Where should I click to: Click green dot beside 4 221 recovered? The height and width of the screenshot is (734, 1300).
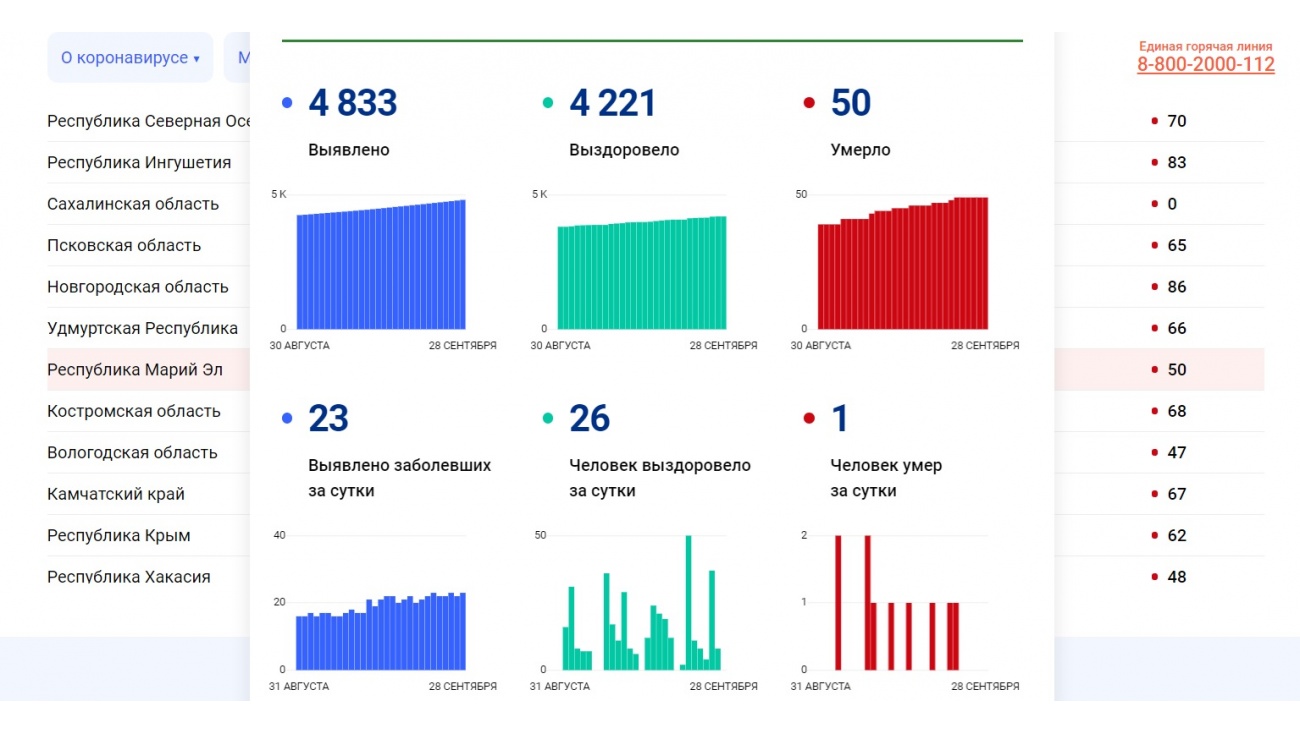[548, 103]
